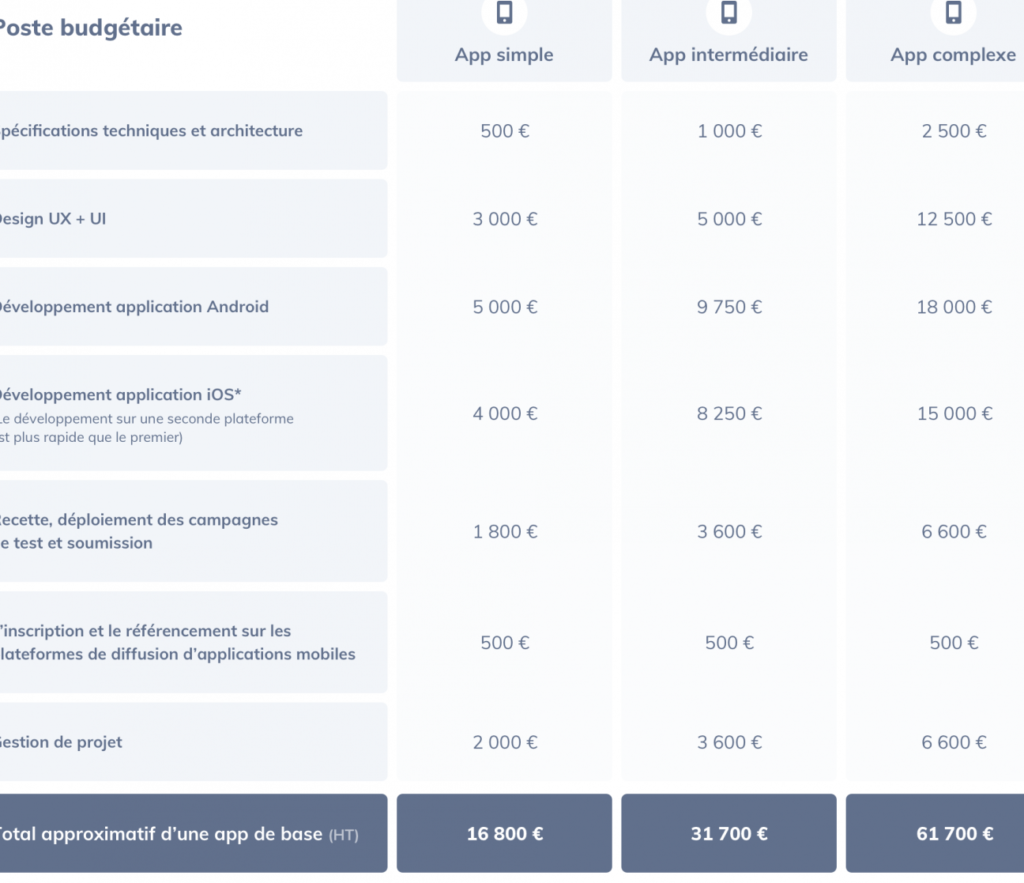1024x883 pixels.
Task: Click the phone icon above App intermédiaire
Action: click(x=729, y=12)
